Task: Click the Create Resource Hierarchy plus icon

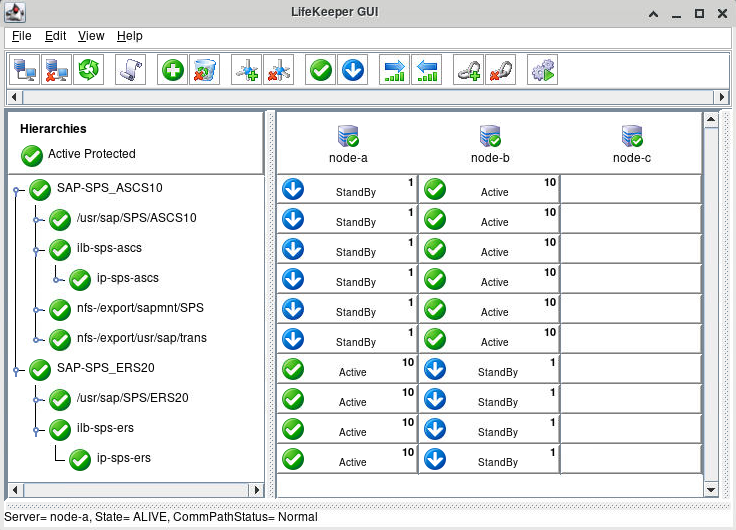Action: coord(172,70)
